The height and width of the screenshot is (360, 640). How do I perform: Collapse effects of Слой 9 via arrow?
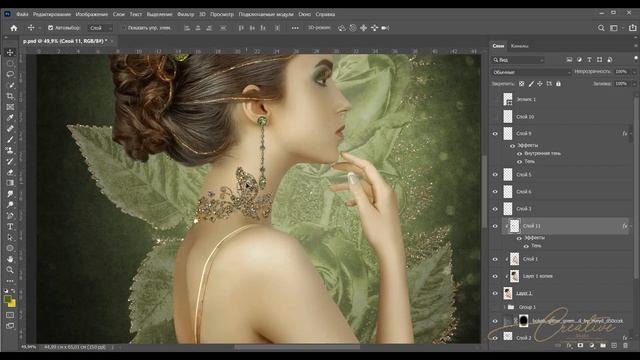pyautogui.click(x=631, y=134)
